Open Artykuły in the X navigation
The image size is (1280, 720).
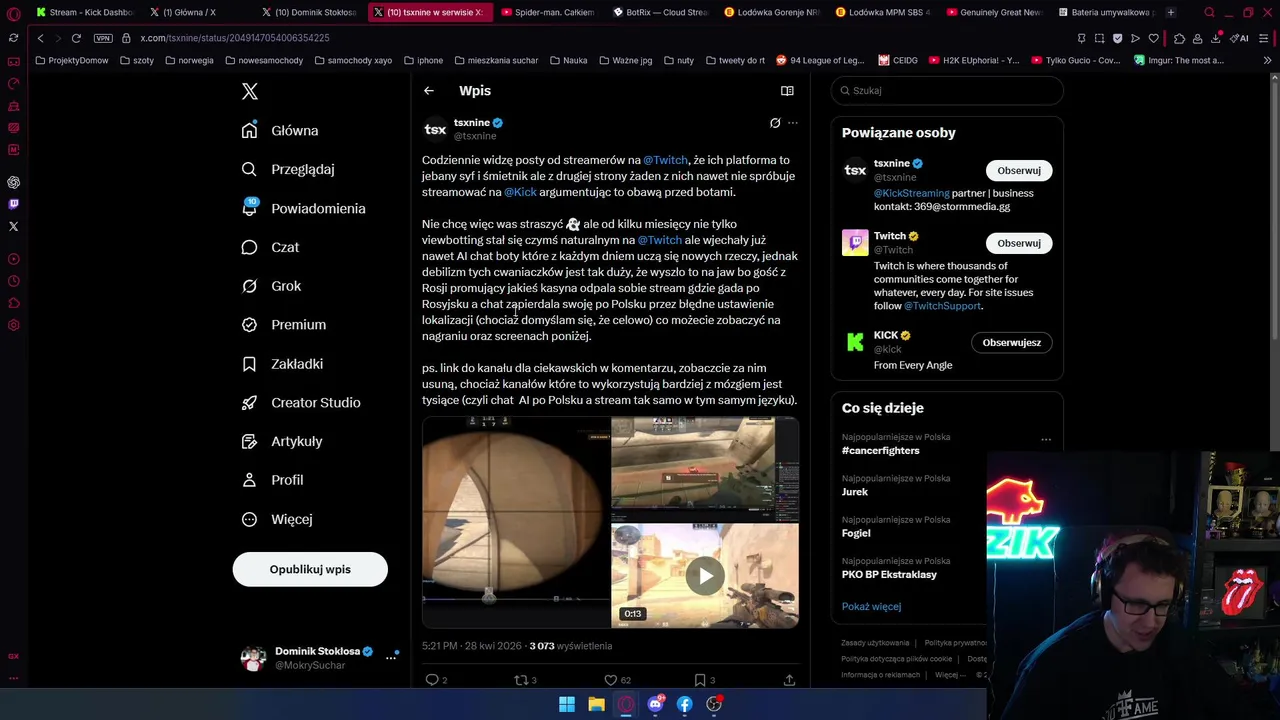[x=283, y=441]
